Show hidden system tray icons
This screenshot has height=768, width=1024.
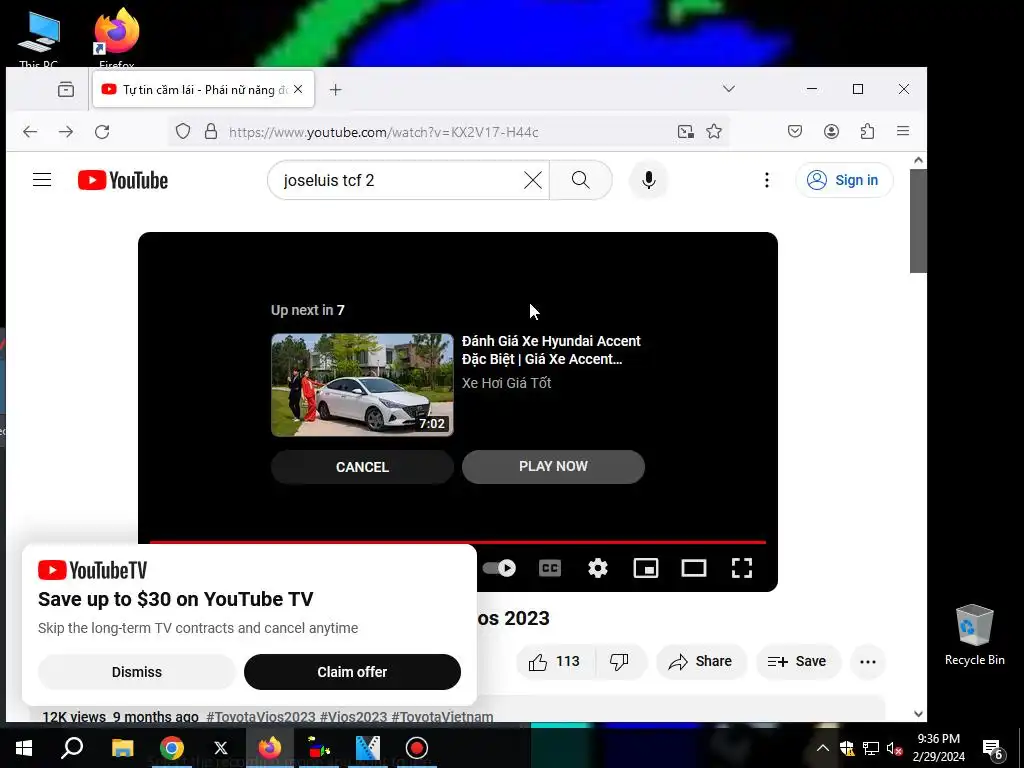pyautogui.click(x=823, y=748)
